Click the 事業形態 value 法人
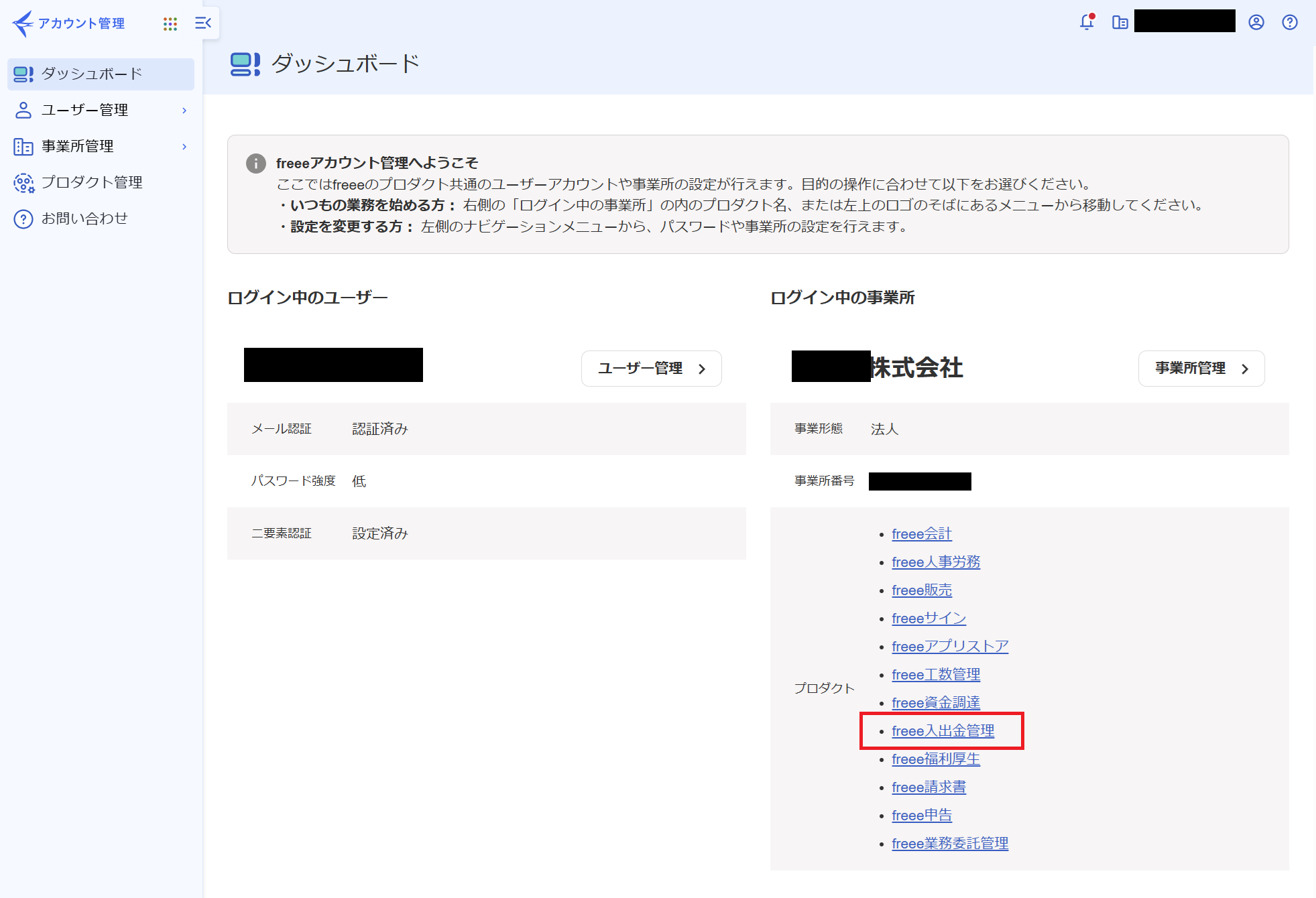 [x=884, y=429]
